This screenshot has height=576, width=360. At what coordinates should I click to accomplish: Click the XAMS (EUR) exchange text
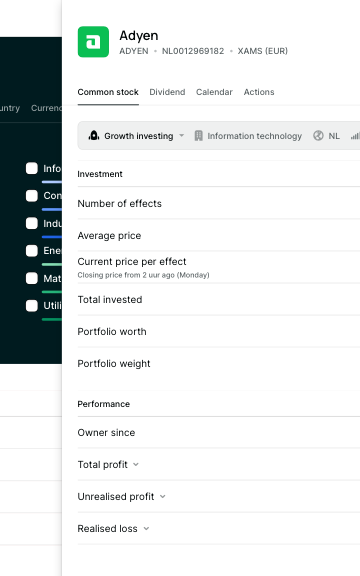pyautogui.click(x=263, y=51)
